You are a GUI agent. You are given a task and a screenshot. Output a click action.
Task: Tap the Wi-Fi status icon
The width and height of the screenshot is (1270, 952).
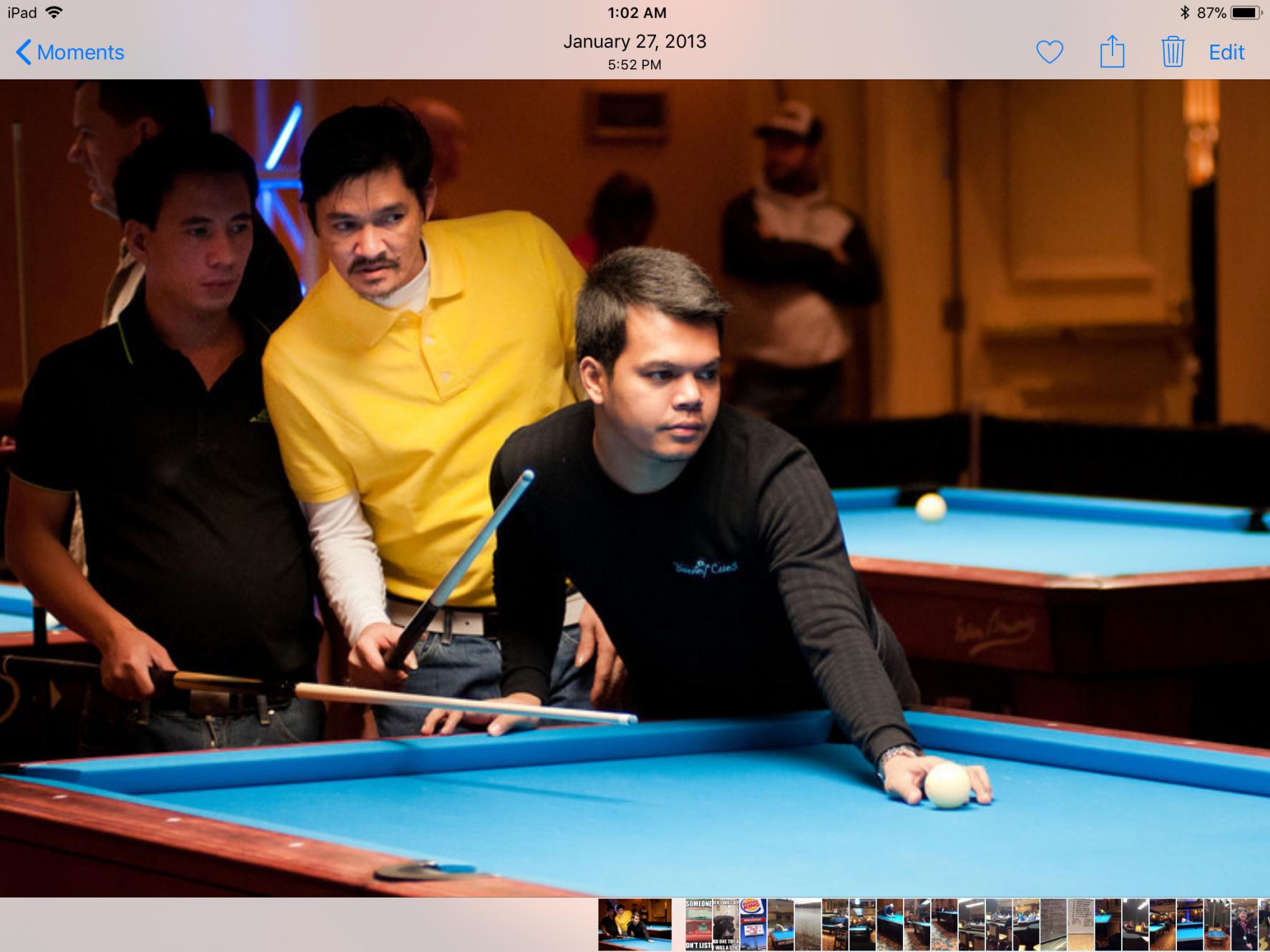click(x=54, y=12)
